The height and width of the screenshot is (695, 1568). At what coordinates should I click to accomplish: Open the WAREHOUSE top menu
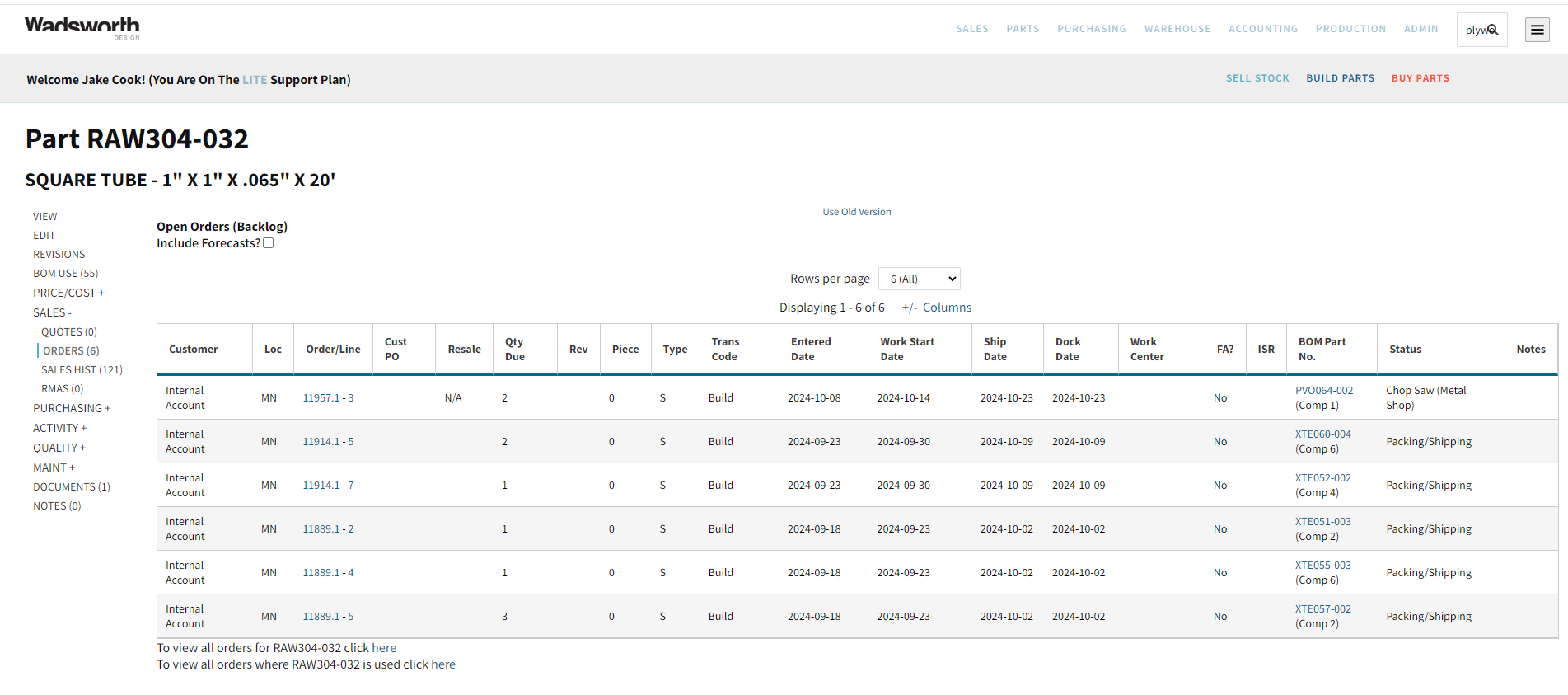1177,29
